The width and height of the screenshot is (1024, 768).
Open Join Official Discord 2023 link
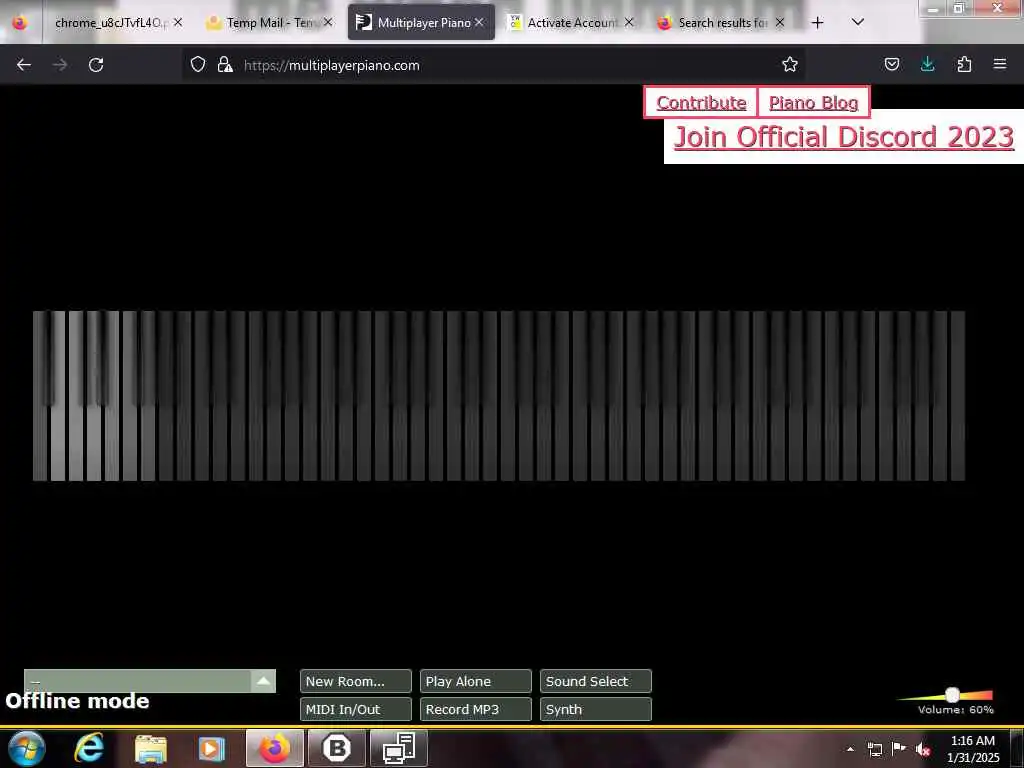843,136
